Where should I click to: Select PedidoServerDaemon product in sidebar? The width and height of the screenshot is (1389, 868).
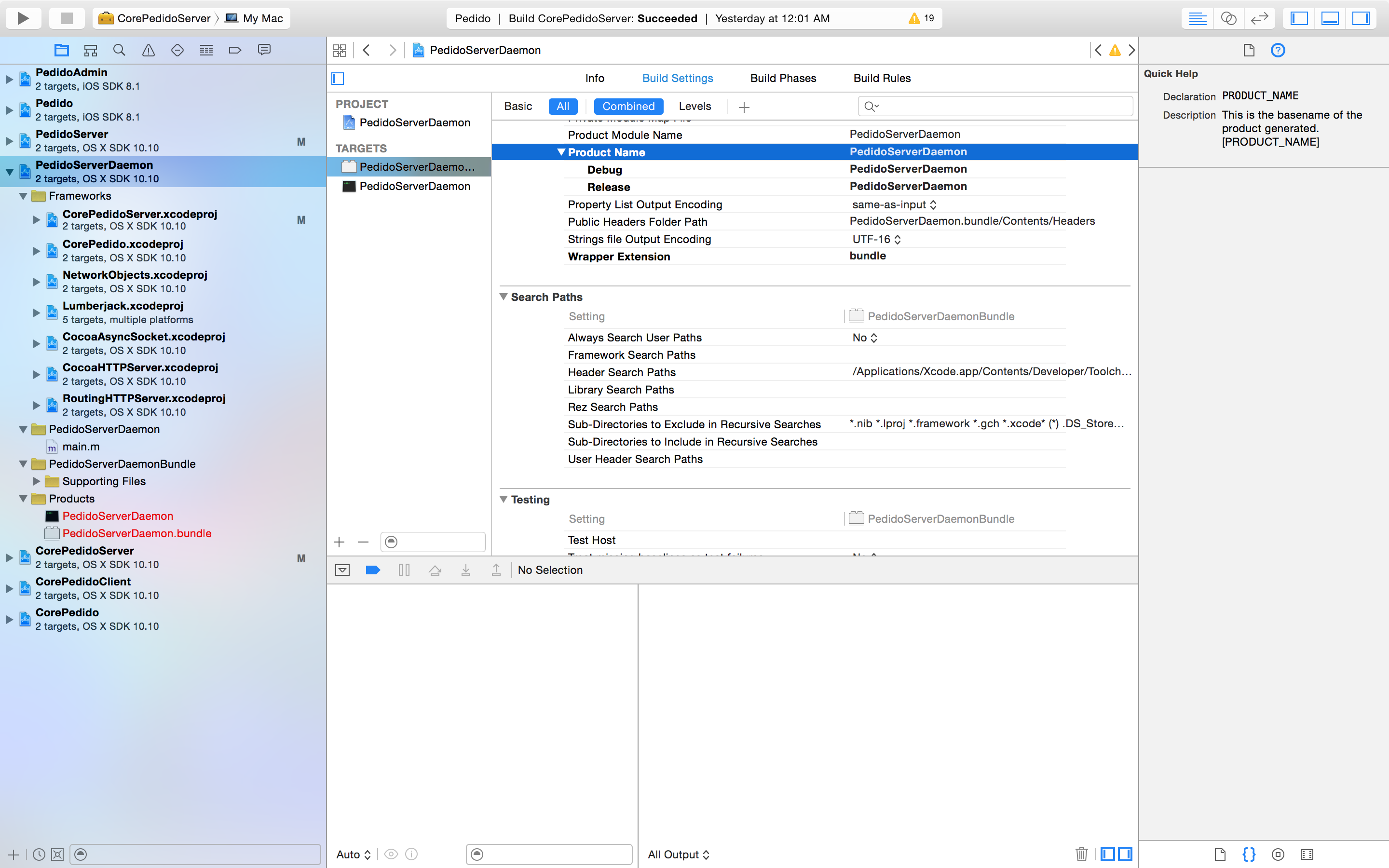pos(118,515)
